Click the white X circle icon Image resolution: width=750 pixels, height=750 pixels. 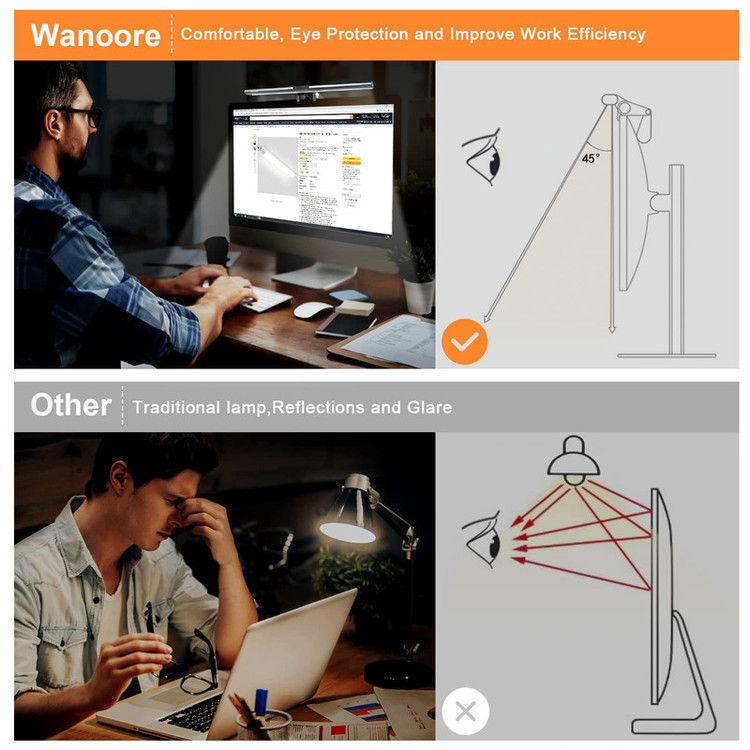(x=465, y=711)
